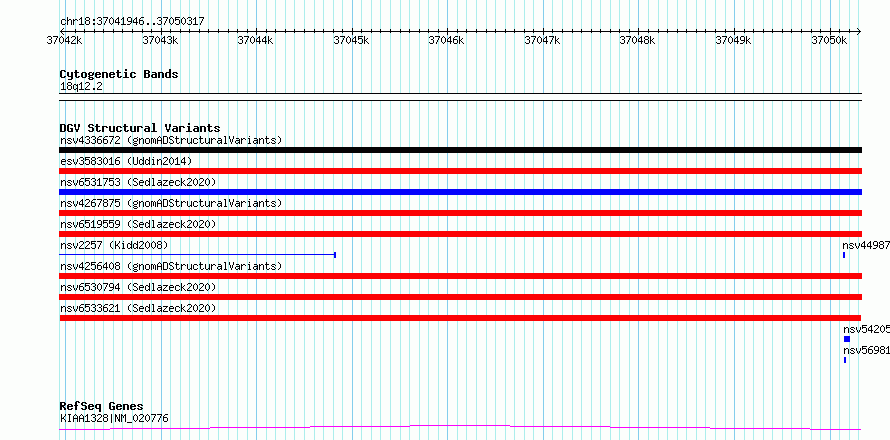Select the red nsv4267875 variant bar
890x440 pixels.
[x=460, y=213]
